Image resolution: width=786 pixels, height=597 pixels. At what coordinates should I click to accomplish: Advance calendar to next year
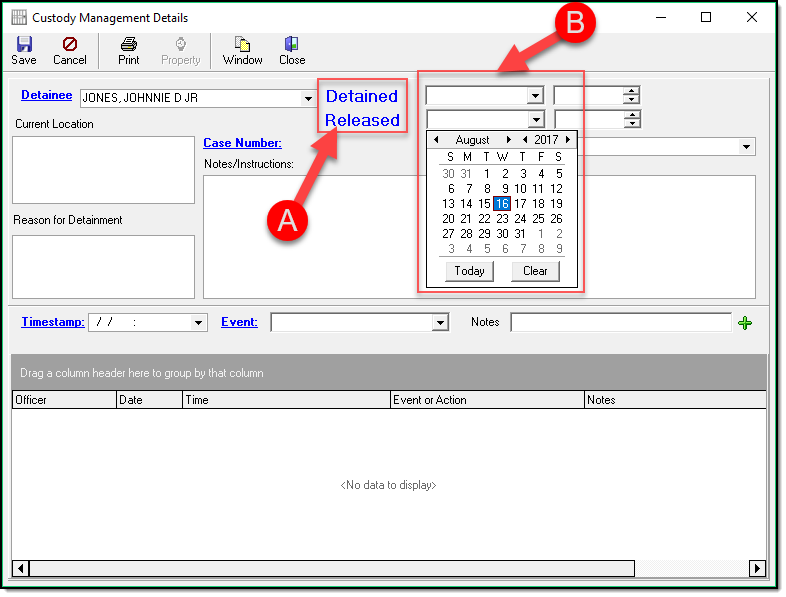click(x=568, y=140)
